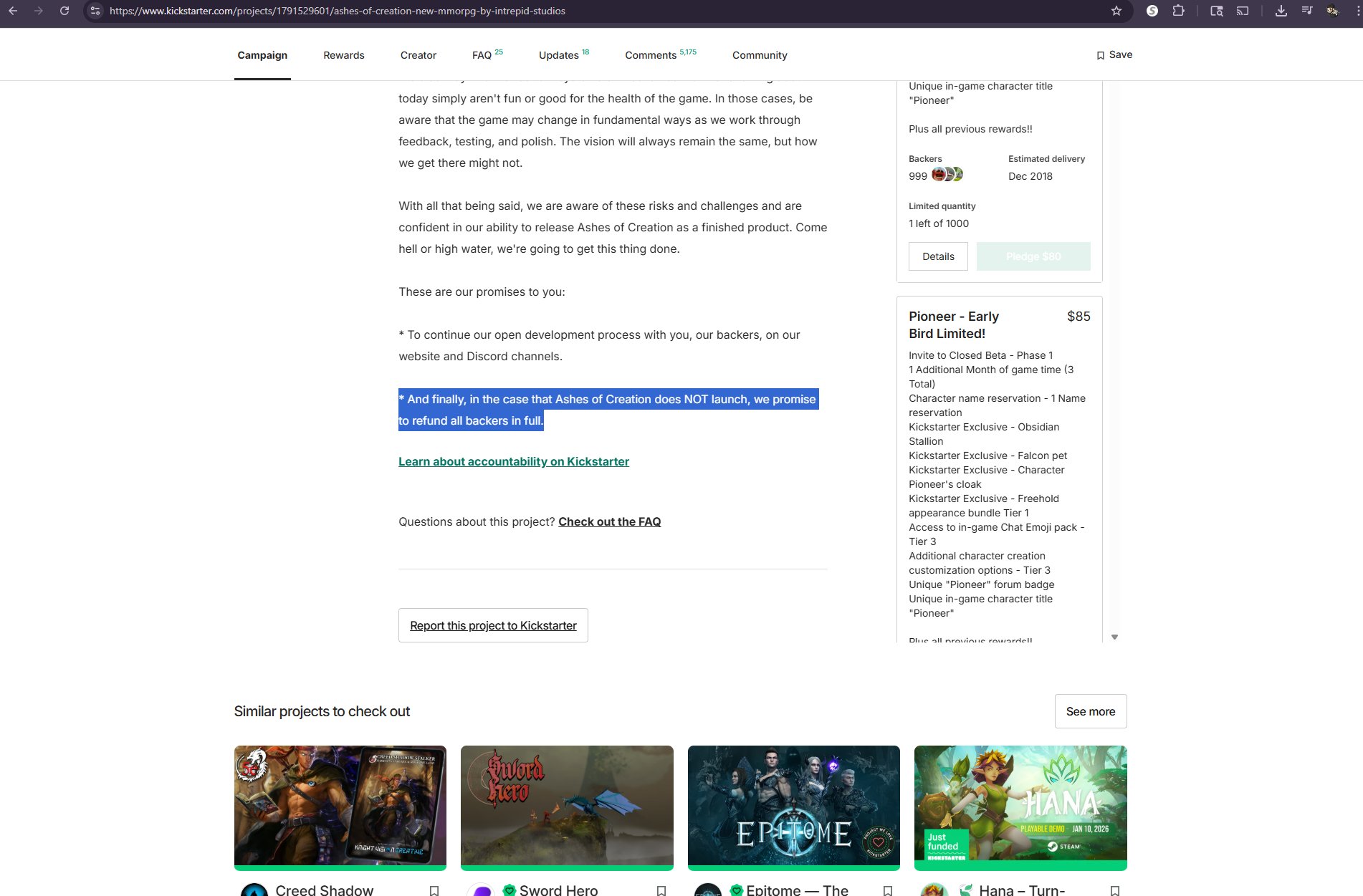Click Report this project to Kickstarter
1363x896 pixels.
click(x=493, y=625)
